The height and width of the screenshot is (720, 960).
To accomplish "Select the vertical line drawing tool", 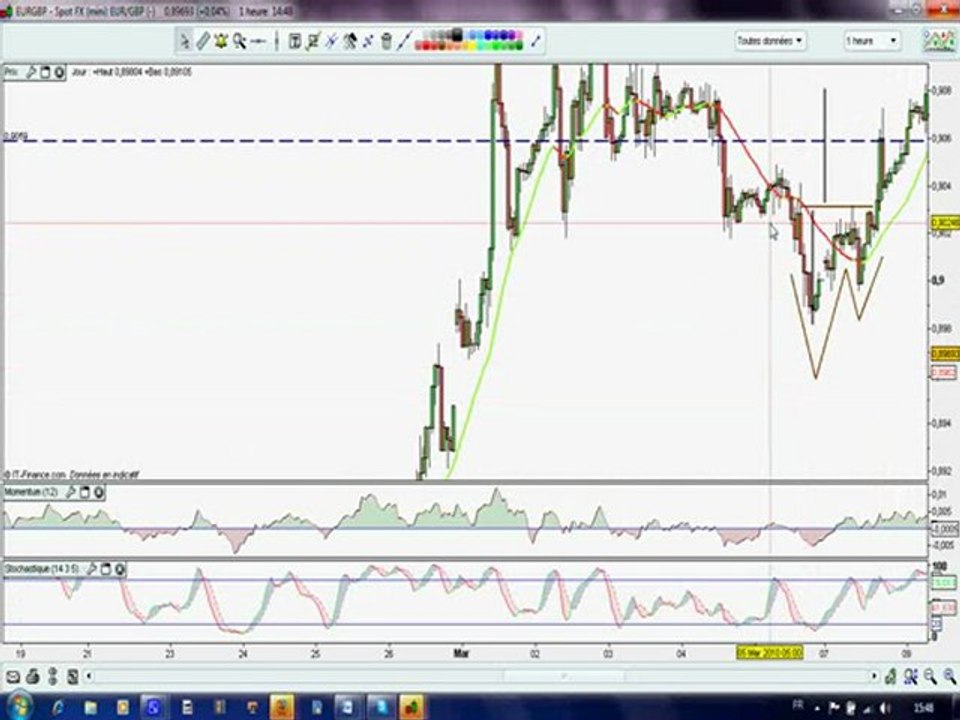I will (x=277, y=41).
